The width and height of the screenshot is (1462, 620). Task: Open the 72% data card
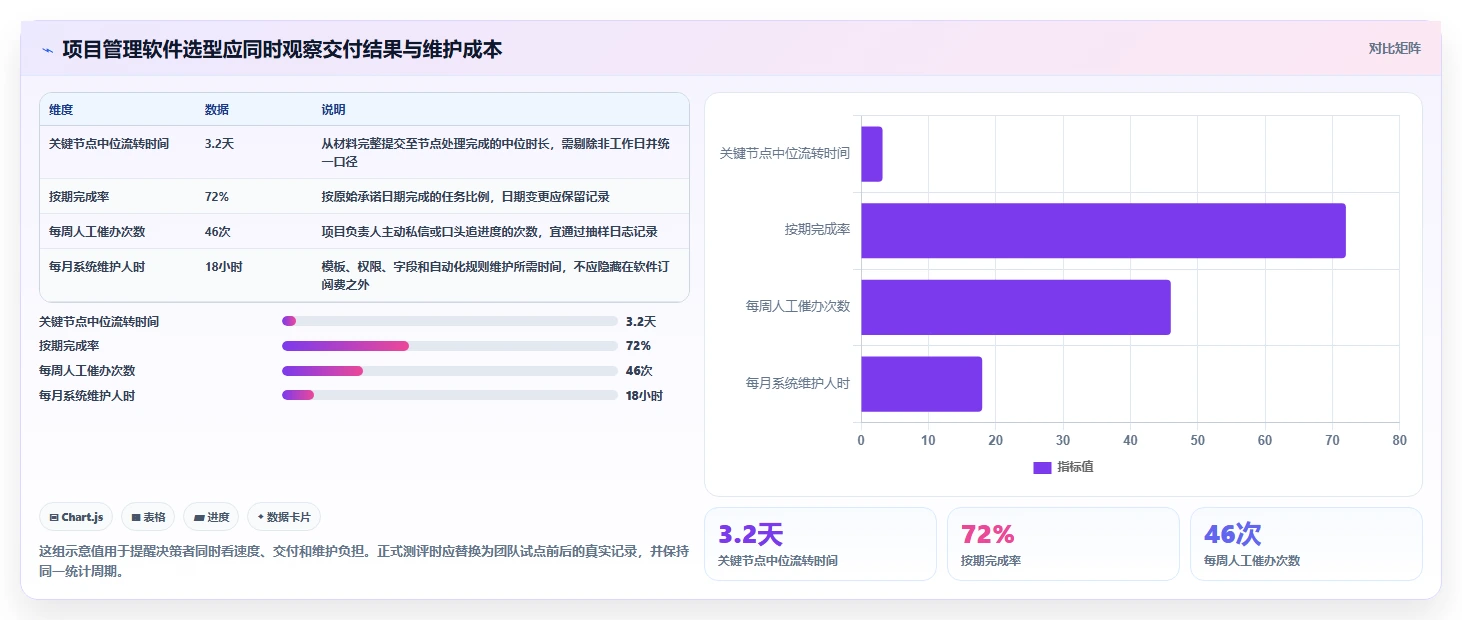tap(1063, 544)
